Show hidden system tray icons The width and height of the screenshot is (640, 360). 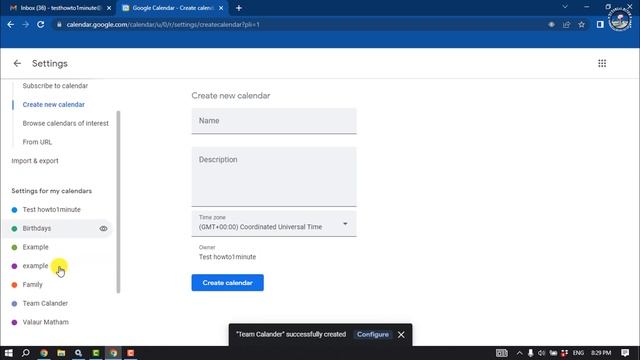(x=519, y=353)
